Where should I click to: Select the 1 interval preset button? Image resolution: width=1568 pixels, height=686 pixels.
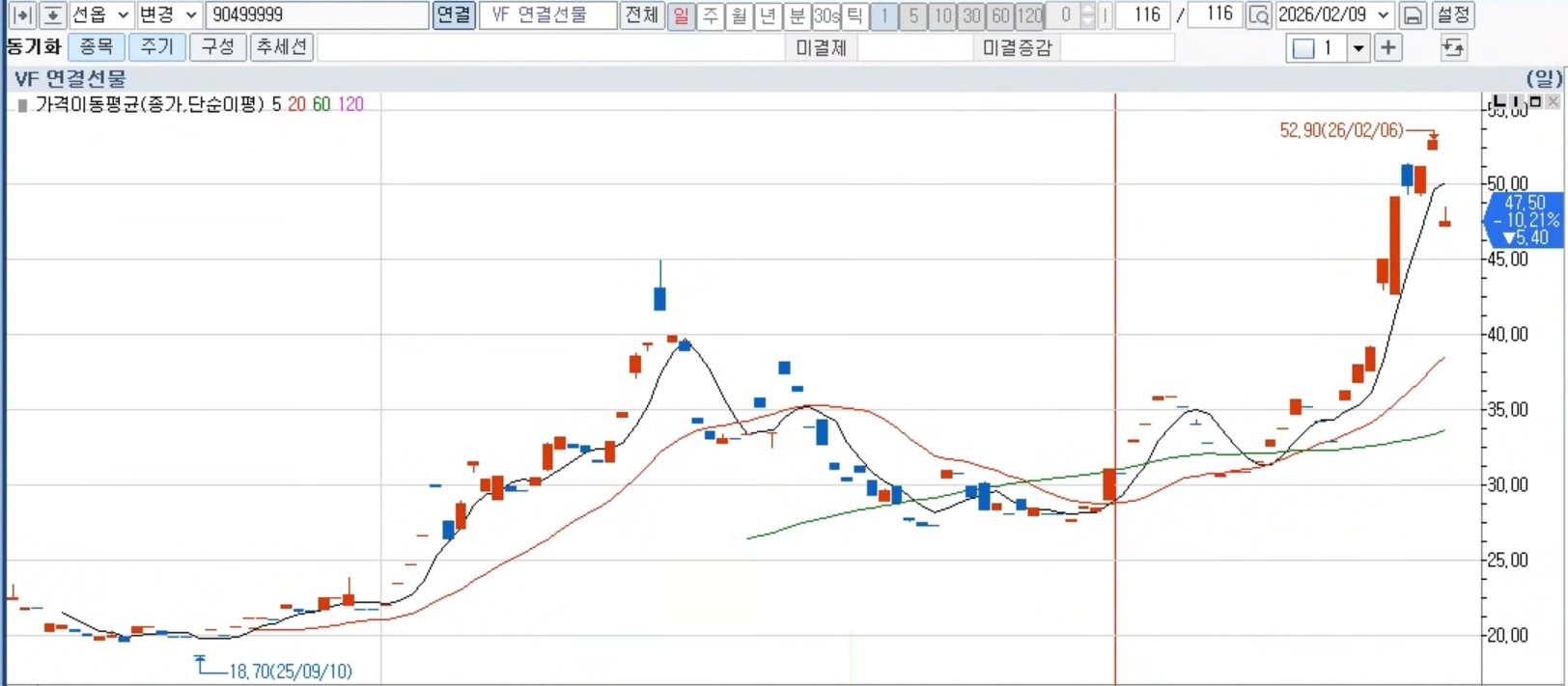pos(883,15)
